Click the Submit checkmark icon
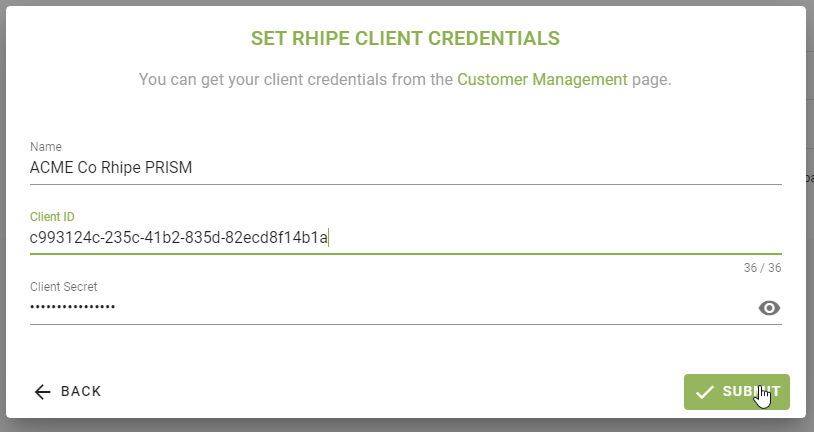This screenshot has height=432, width=814. pos(705,391)
